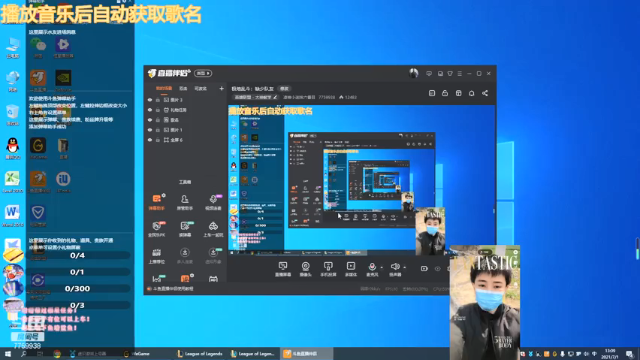Add a new scene with the plus button
The width and height of the screenshot is (640, 360).
221,89
